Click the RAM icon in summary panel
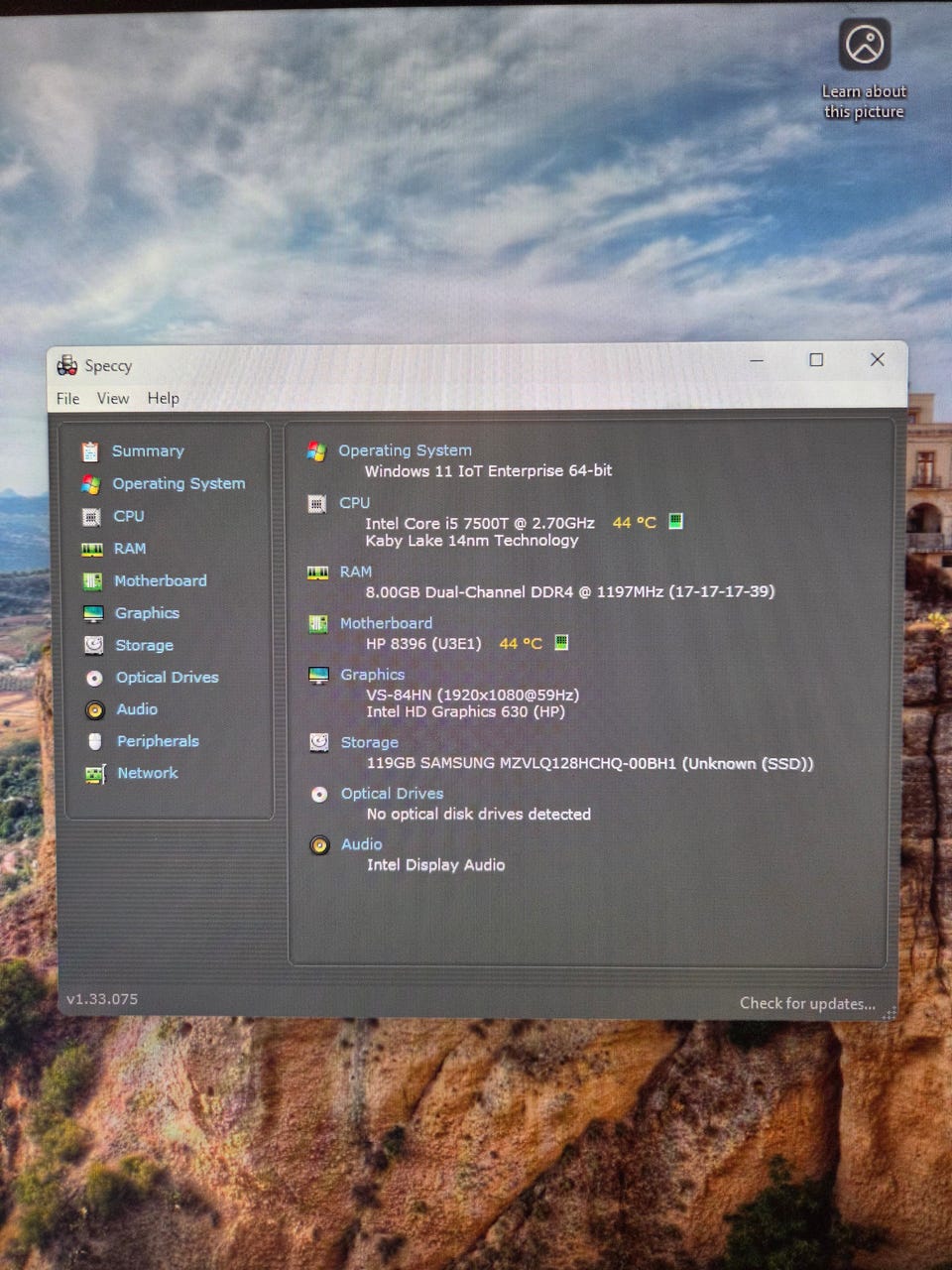Image resolution: width=952 pixels, height=1270 pixels. (317, 572)
